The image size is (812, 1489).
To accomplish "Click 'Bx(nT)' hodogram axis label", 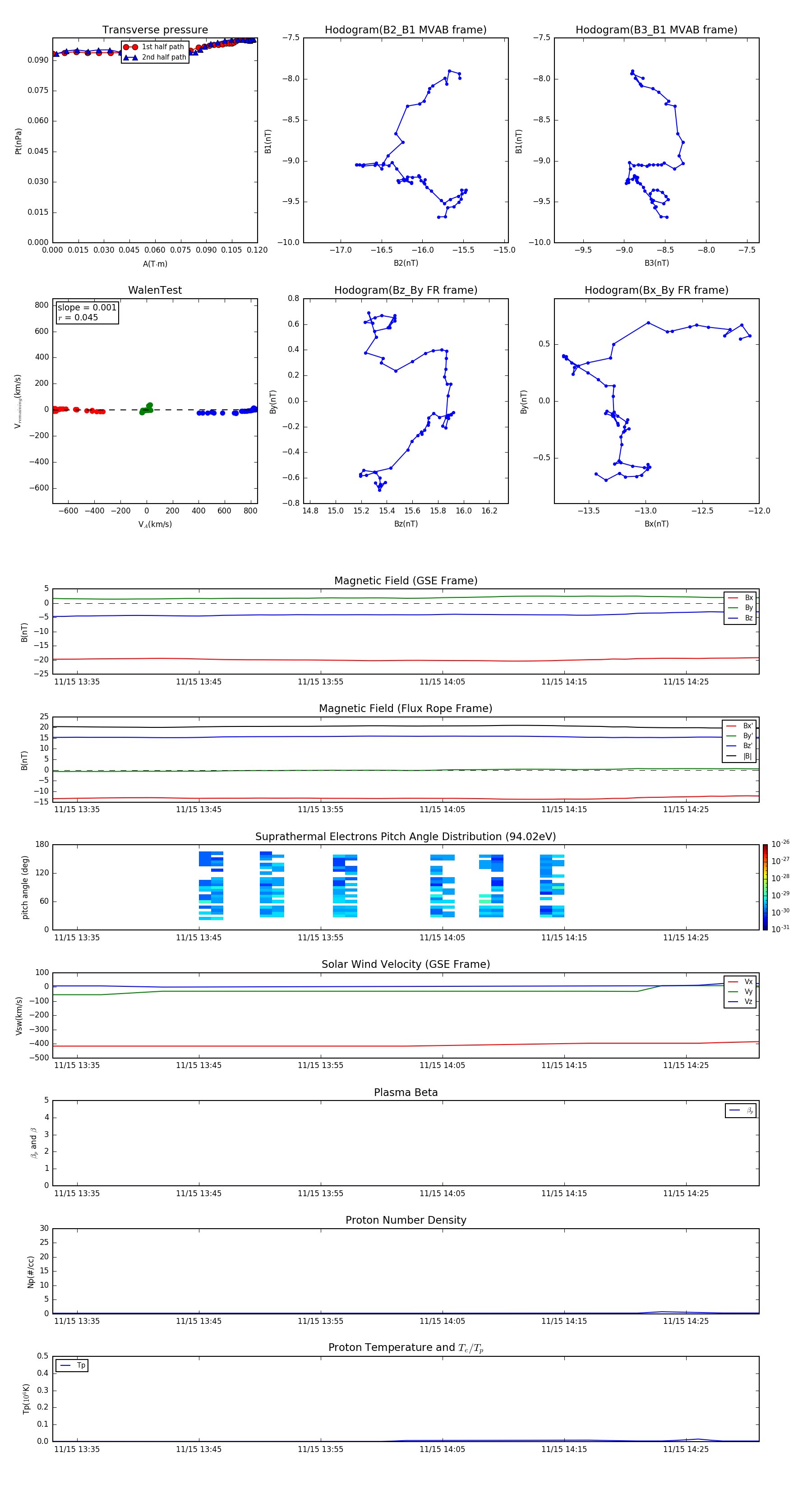I will click(656, 524).
